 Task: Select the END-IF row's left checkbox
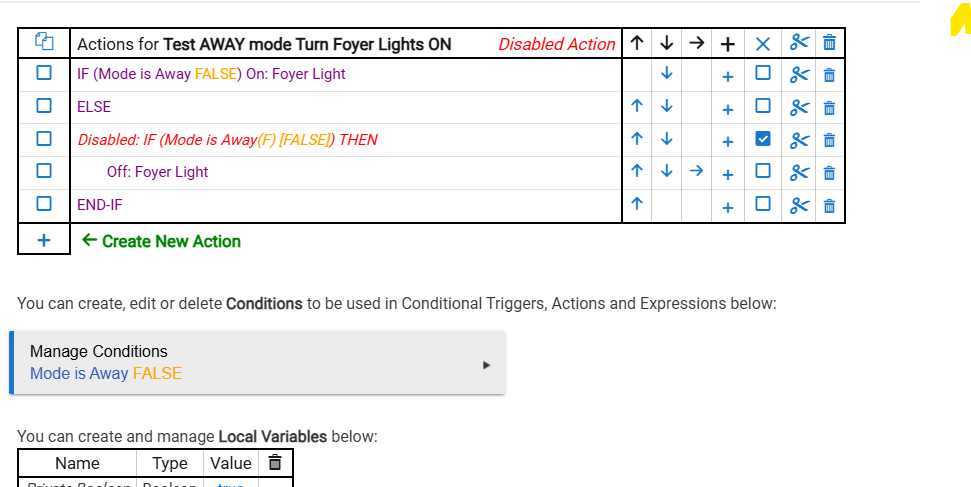tap(44, 204)
